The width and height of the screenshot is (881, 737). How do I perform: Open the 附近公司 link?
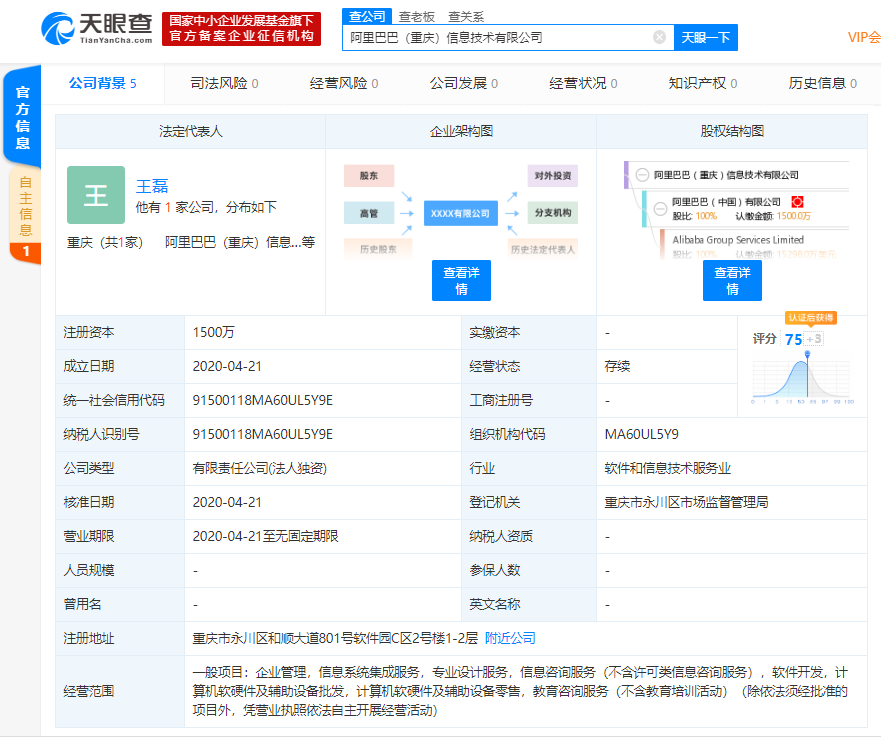(510, 638)
